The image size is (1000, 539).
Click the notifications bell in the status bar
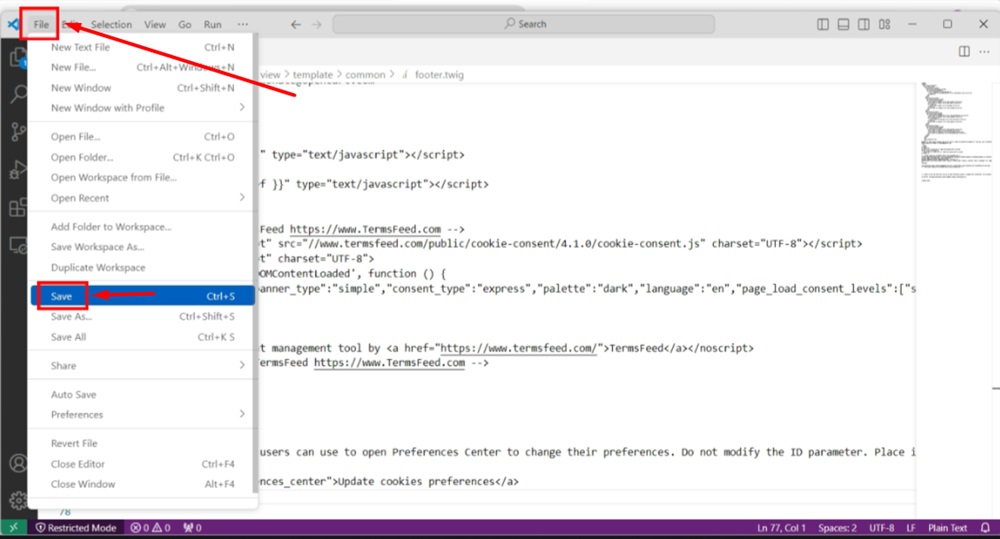985,528
